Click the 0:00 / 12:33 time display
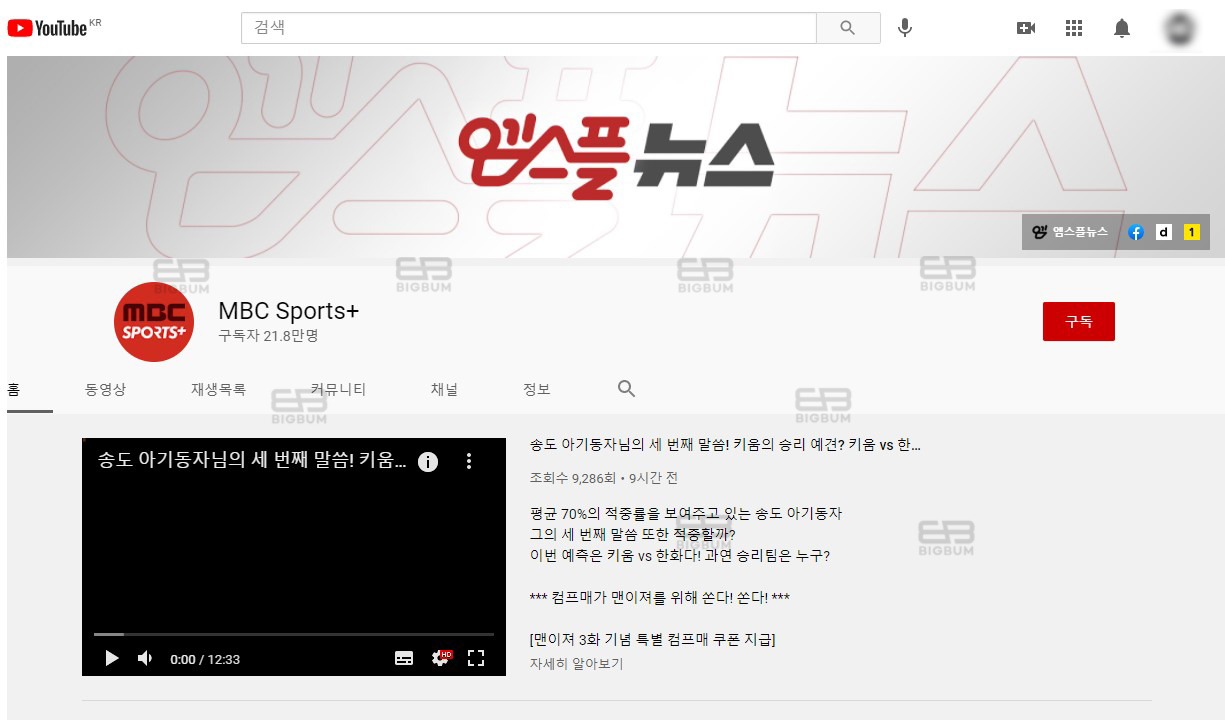 pos(205,659)
